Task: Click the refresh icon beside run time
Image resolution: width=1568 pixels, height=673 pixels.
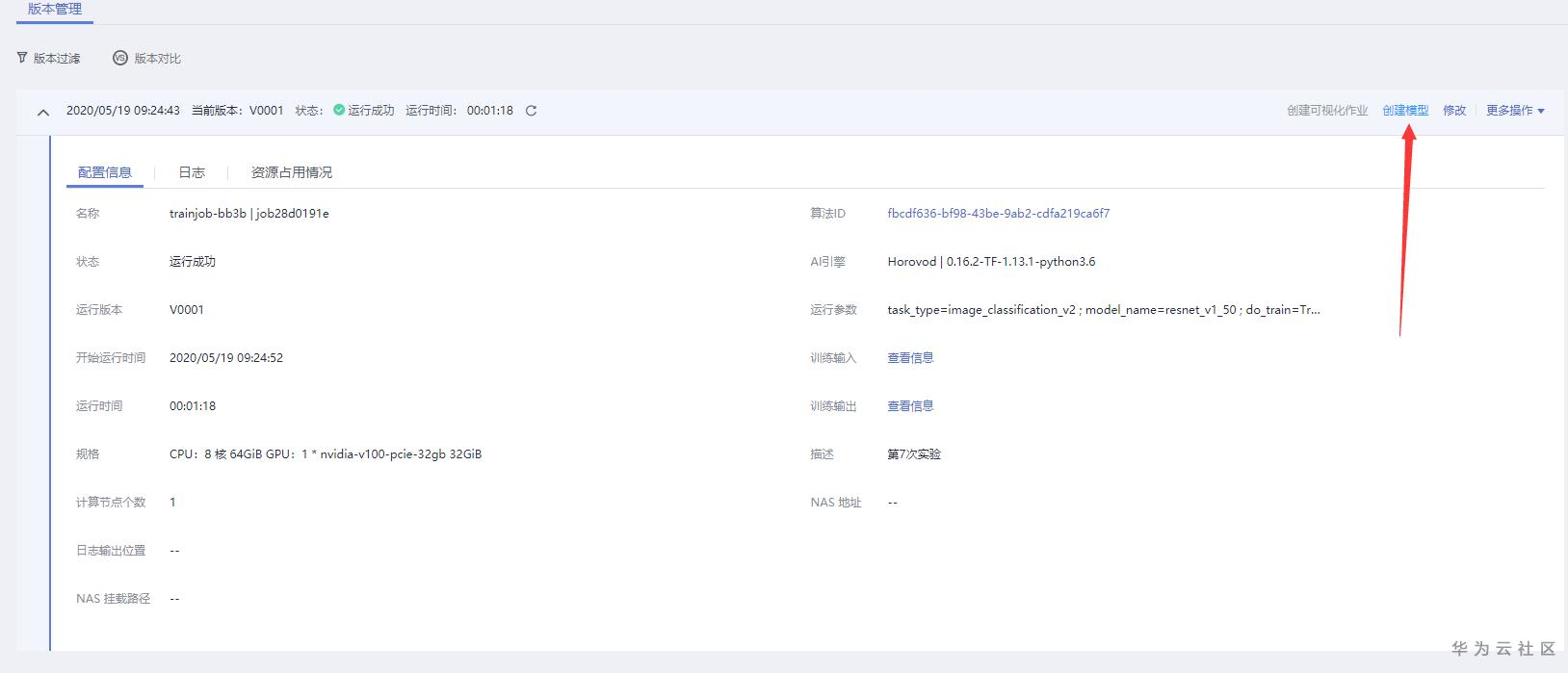Action: 531,111
